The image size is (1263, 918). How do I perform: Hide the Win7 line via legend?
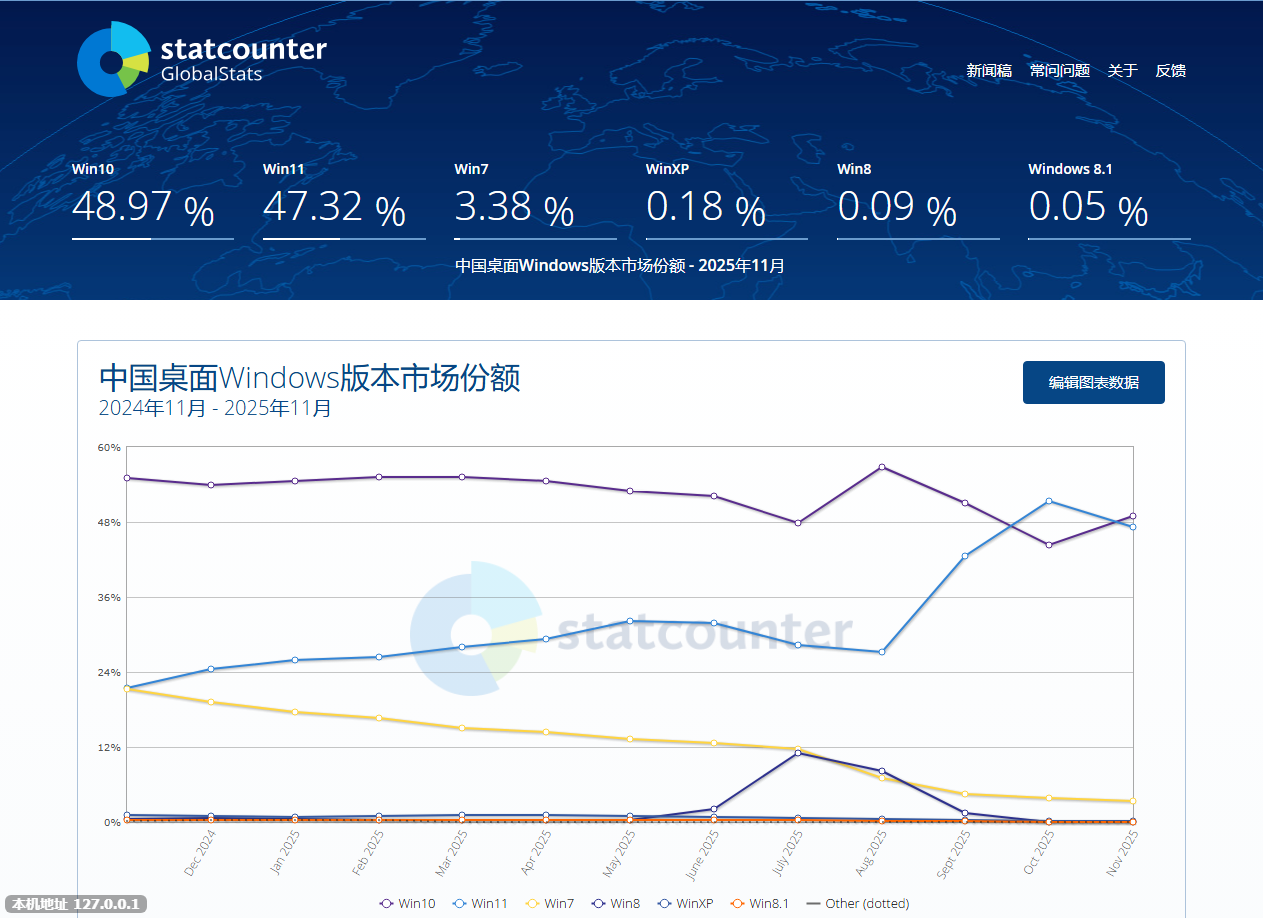[x=550, y=903]
